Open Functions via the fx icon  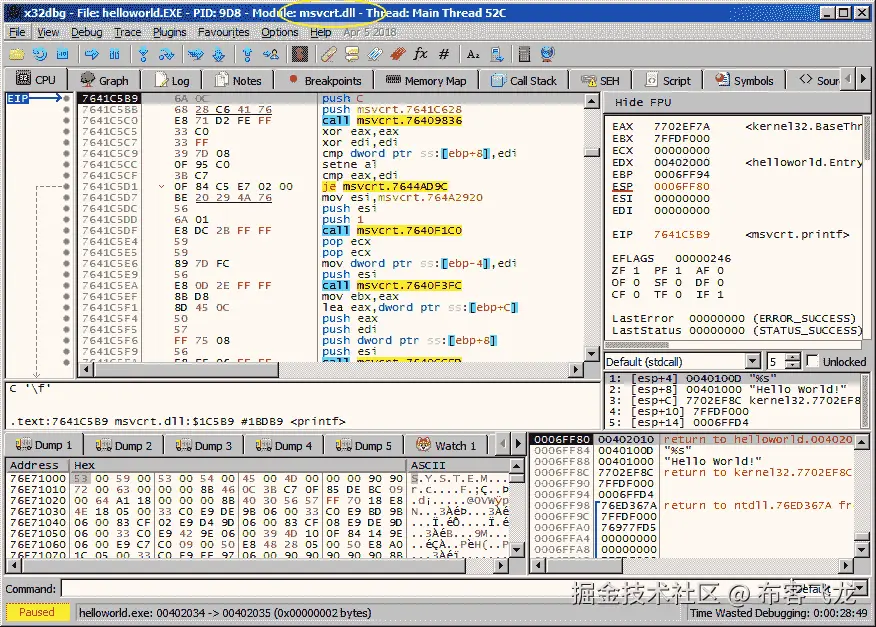(420, 54)
